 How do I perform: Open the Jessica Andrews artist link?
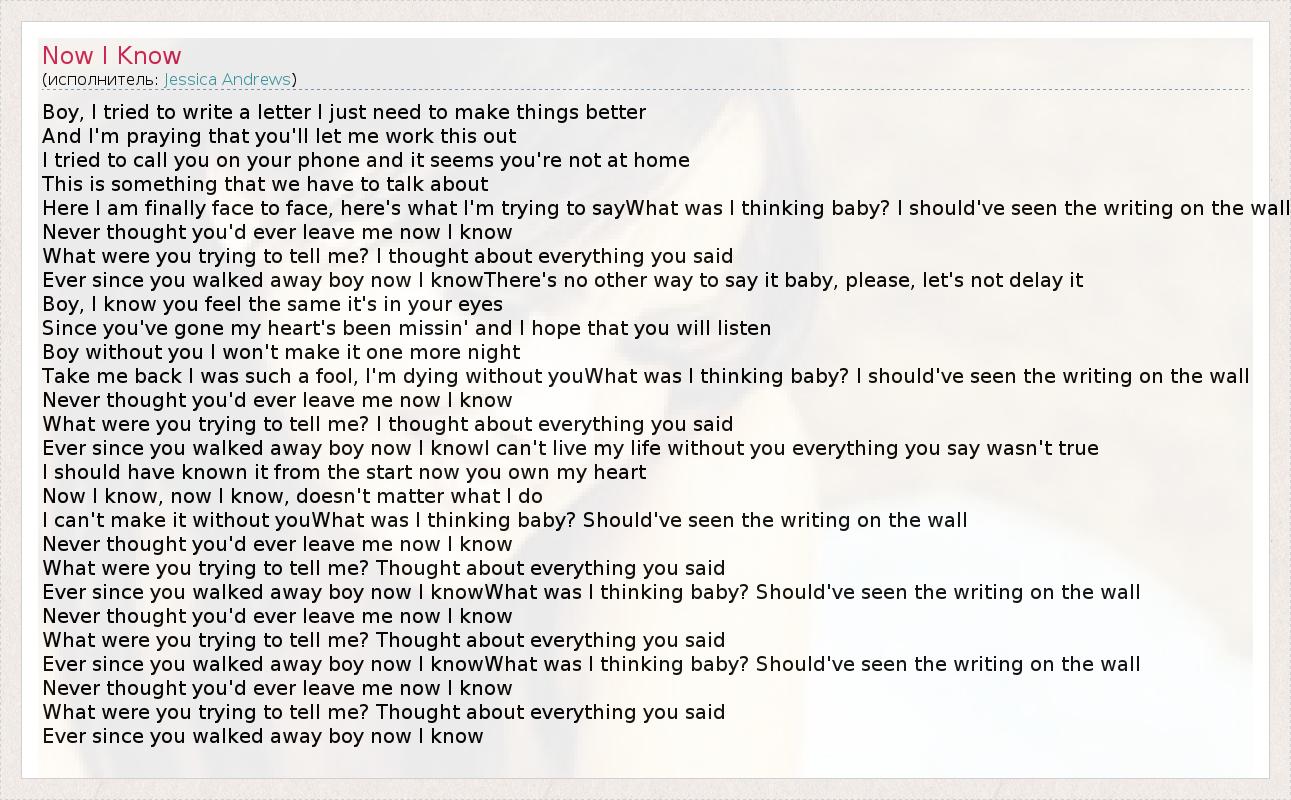pyautogui.click(x=227, y=80)
